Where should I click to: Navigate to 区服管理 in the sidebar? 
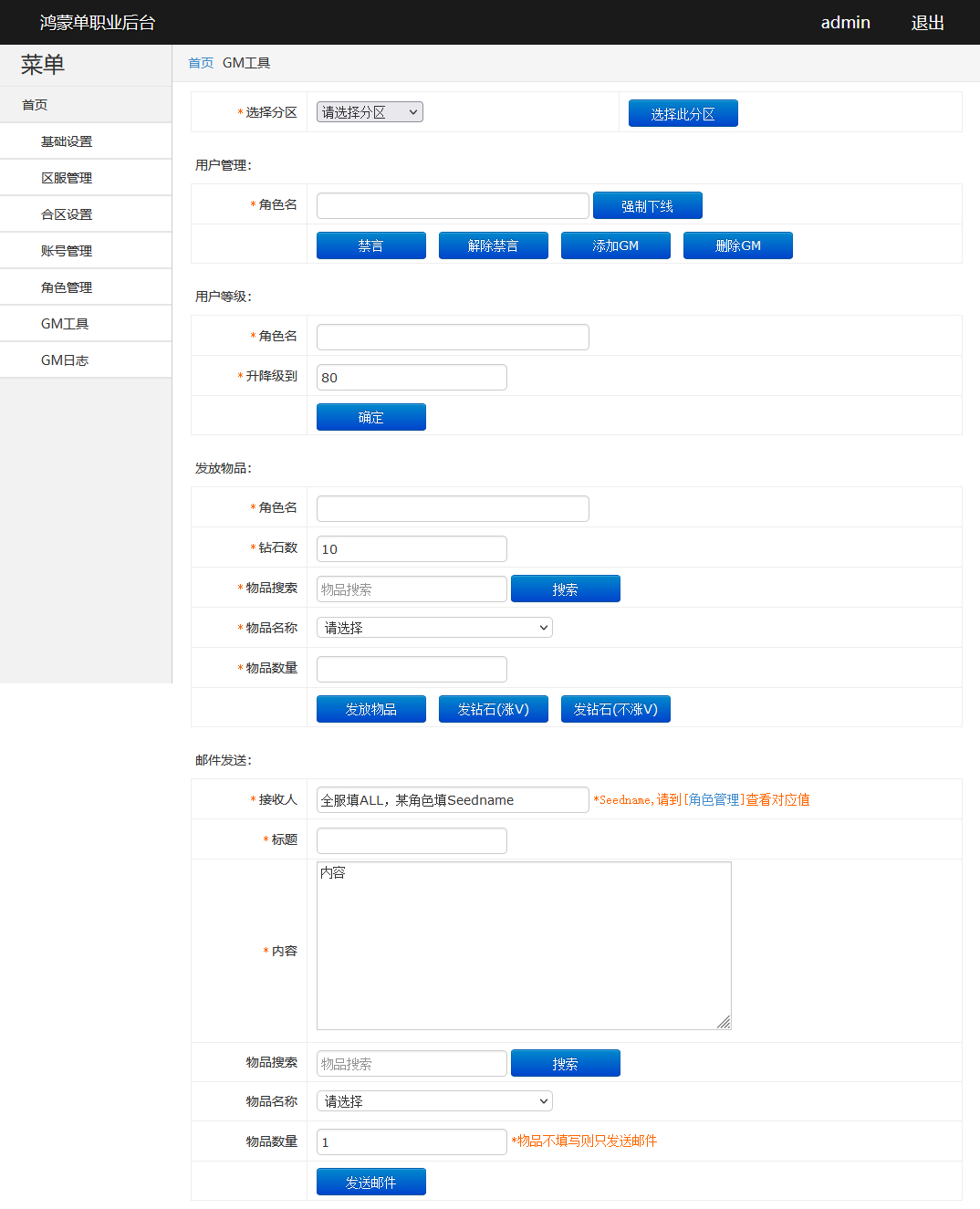66,177
